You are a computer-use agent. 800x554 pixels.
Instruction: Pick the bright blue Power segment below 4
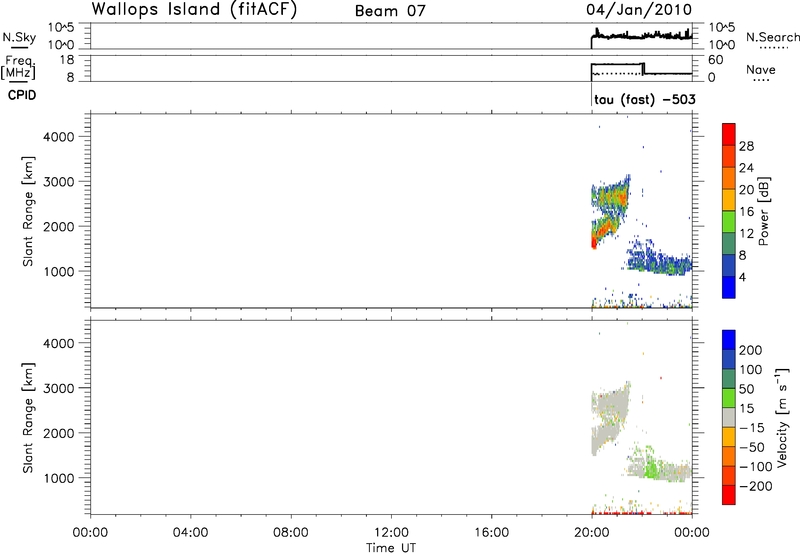729,287
